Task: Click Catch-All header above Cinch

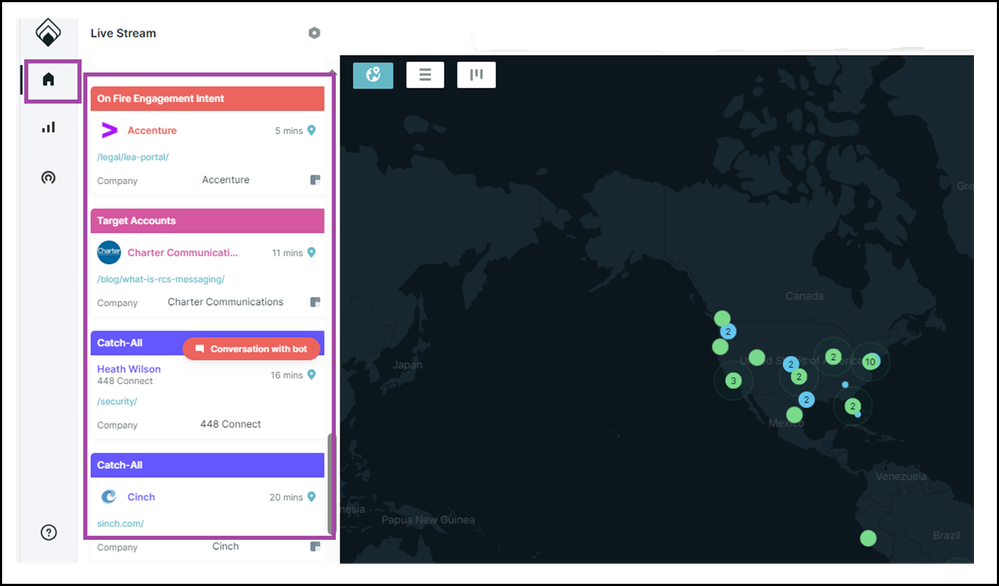Action: 208,465
